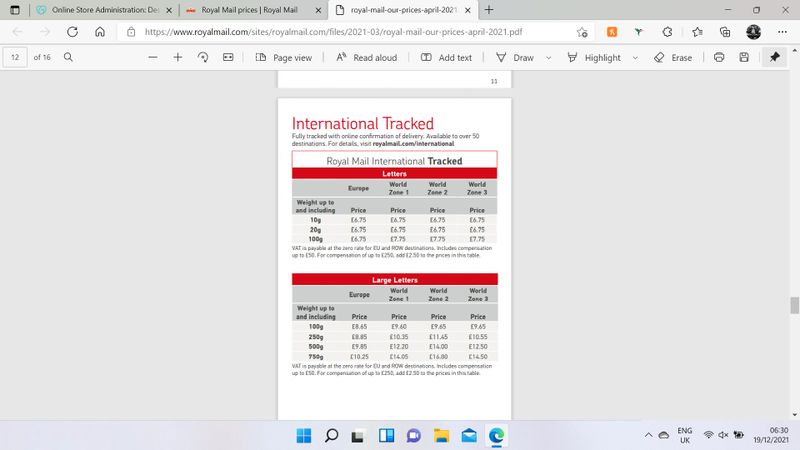Select the Draw tool
The image size is (800, 450).
click(515, 58)
